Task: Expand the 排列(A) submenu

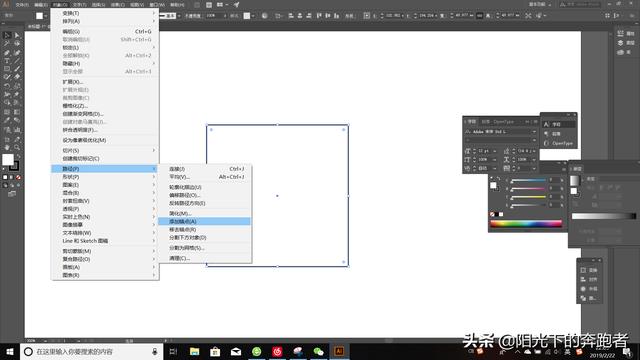Action: click(x=105, y=21)
